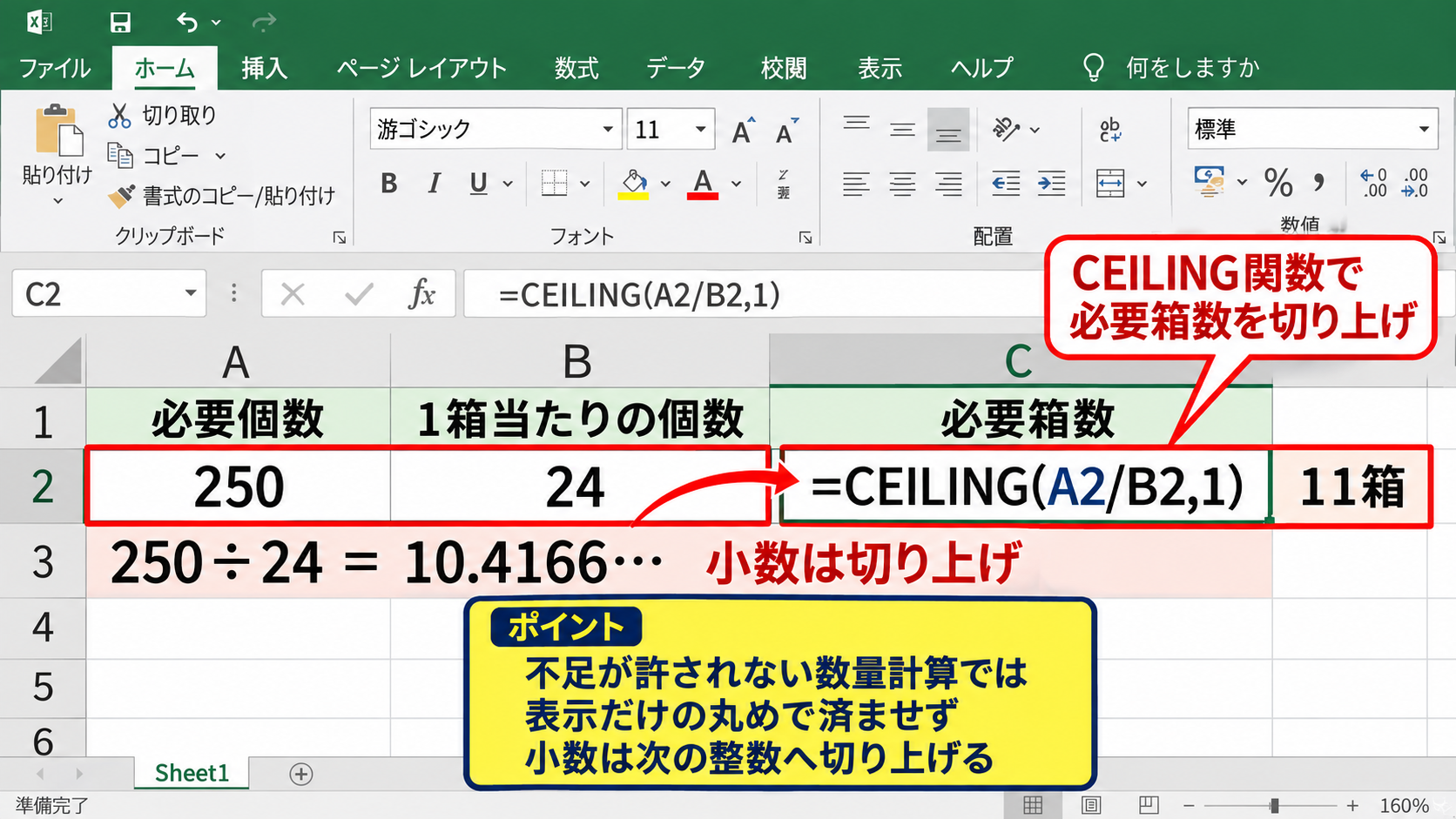The image size is (1456, 819).
Task: Apply the yellow fill color bucket
Action: 633,184
